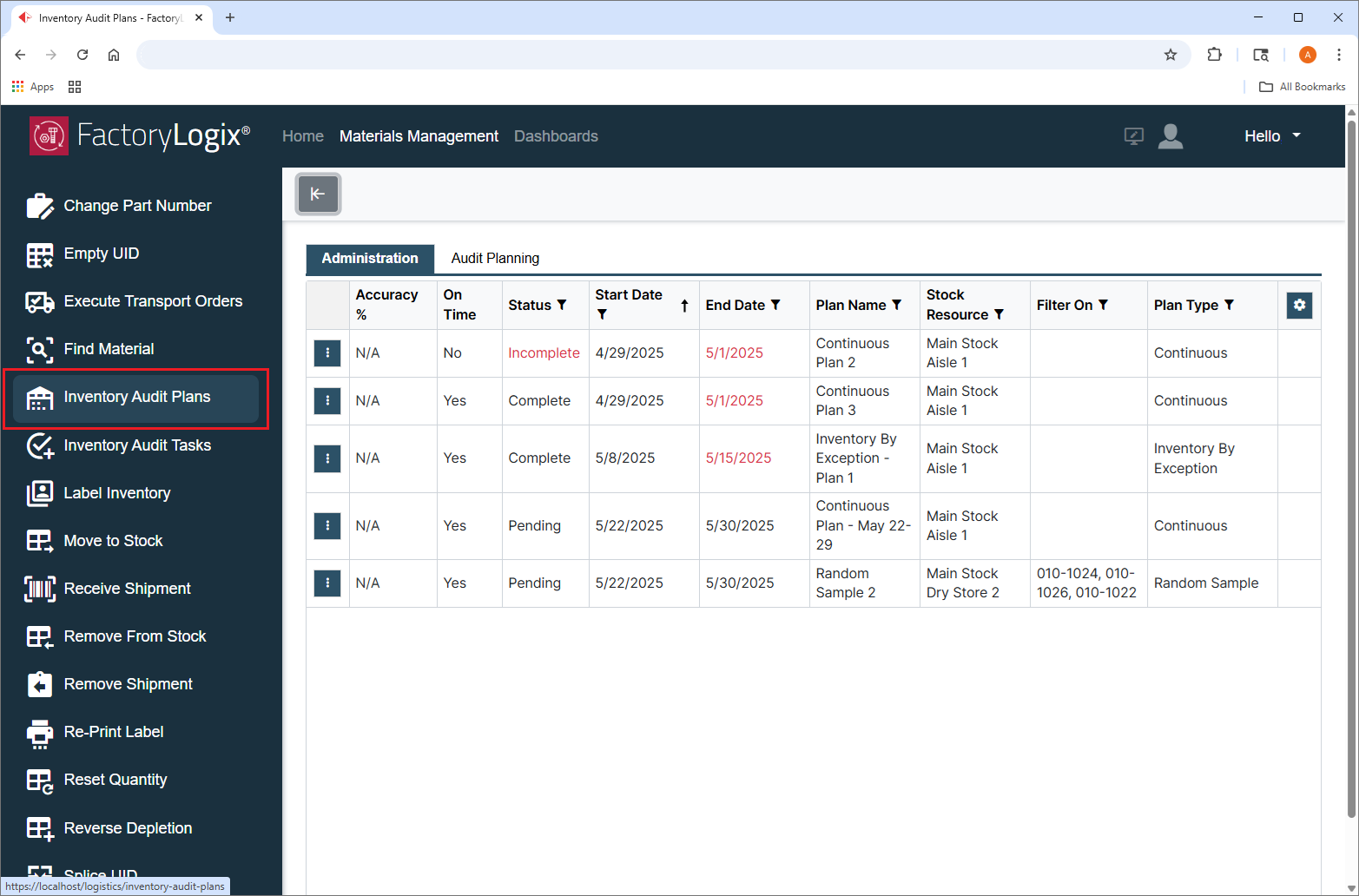Image resolution: width=1359 pixels, height=896 pixels.
Task: Open the Remove From Stock tool
Action: click(135, 636)
